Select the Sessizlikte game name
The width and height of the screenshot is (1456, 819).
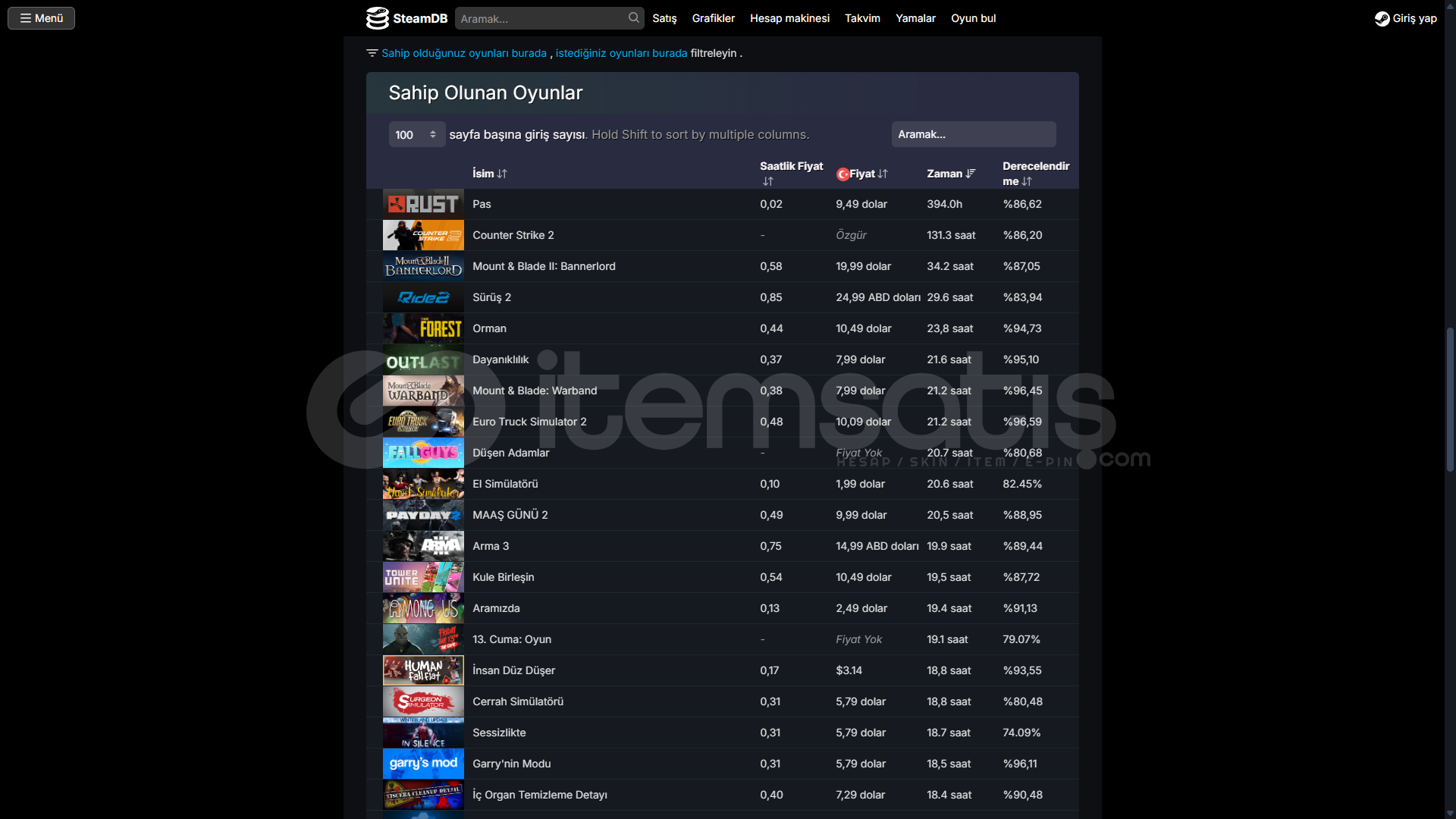pyautogui.click(x=499, y=733)
